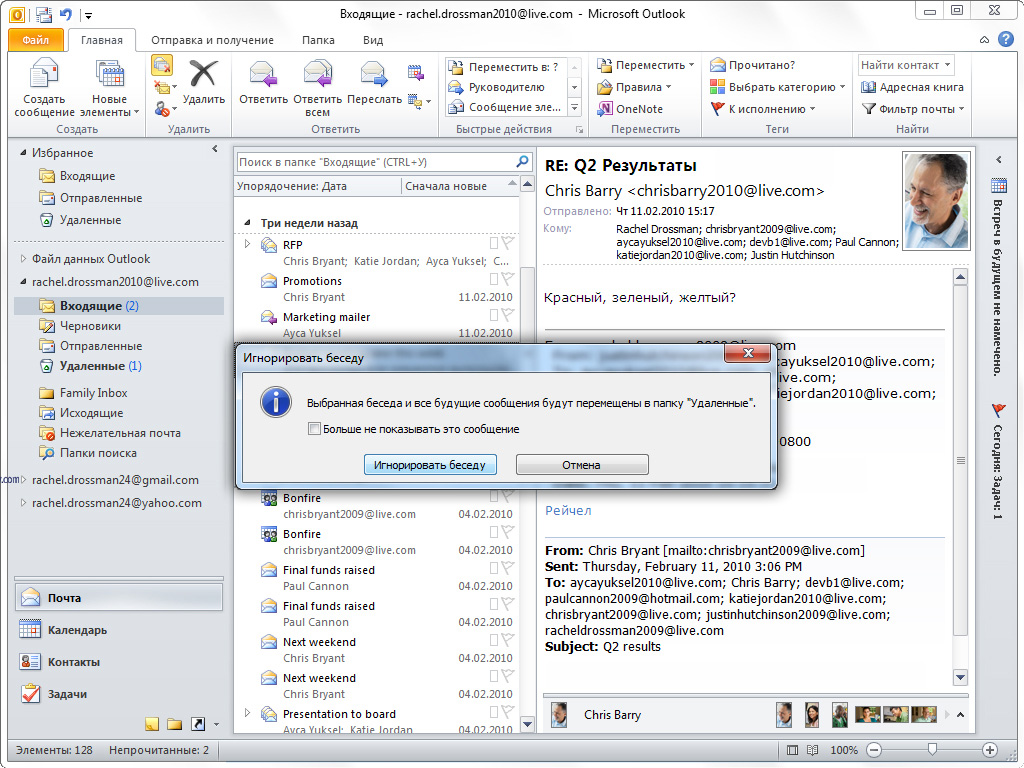Image resolution: width=1024 pixels, height=768 pixels.
Task: Expand the Presentation to board conversation
Action: (247, 712)
